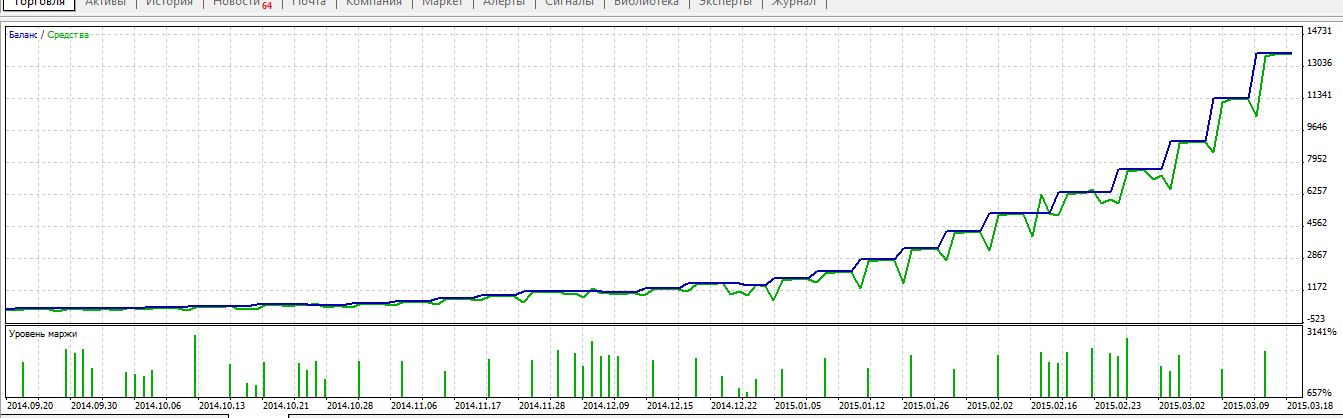This screenshot has height=418, width=1343.
Task: Click the 2014.12.15 date label
Action: click(669, 406)
